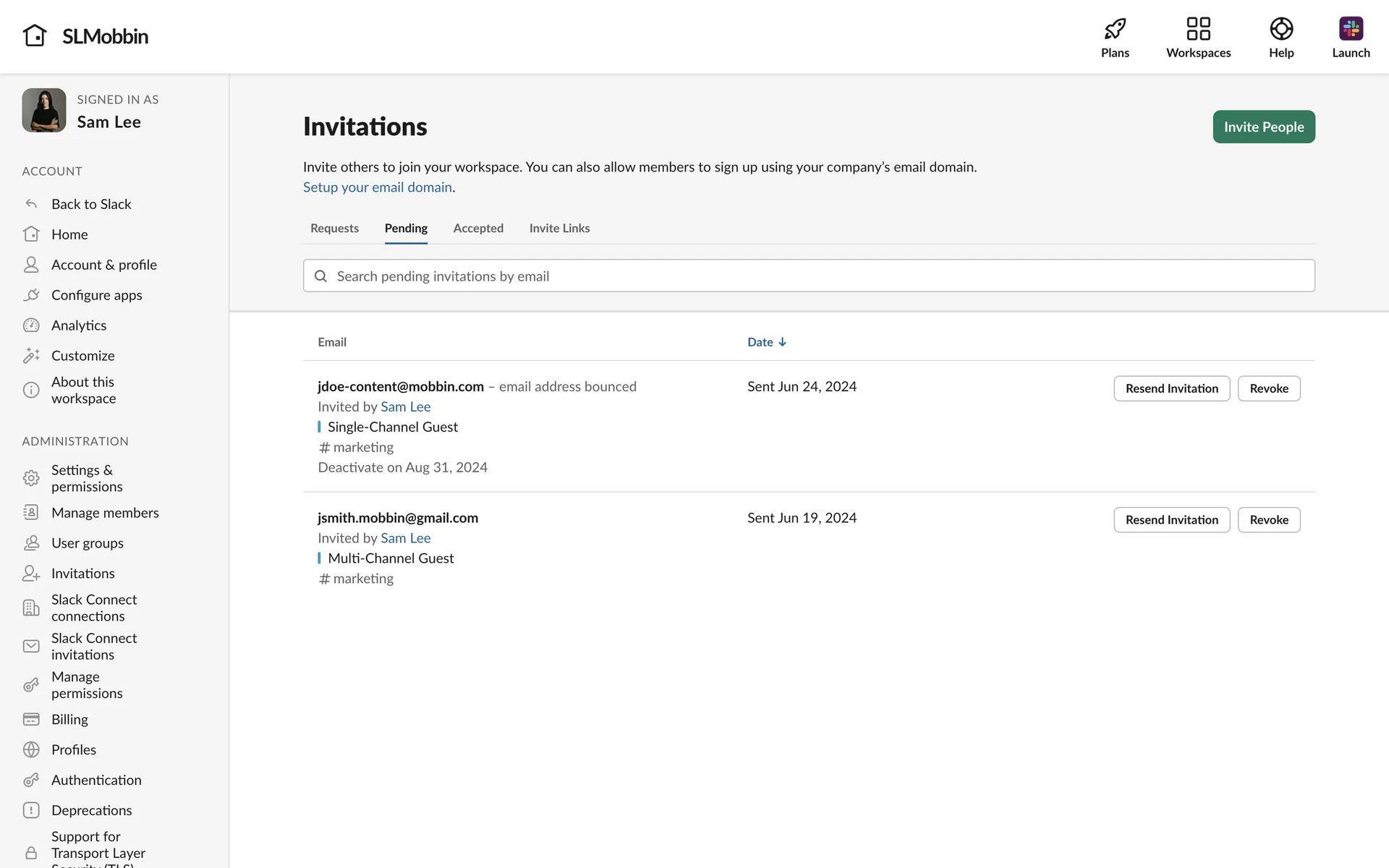Switch to the Requests tab
1389x868 pixels.
tap(334, 229)
